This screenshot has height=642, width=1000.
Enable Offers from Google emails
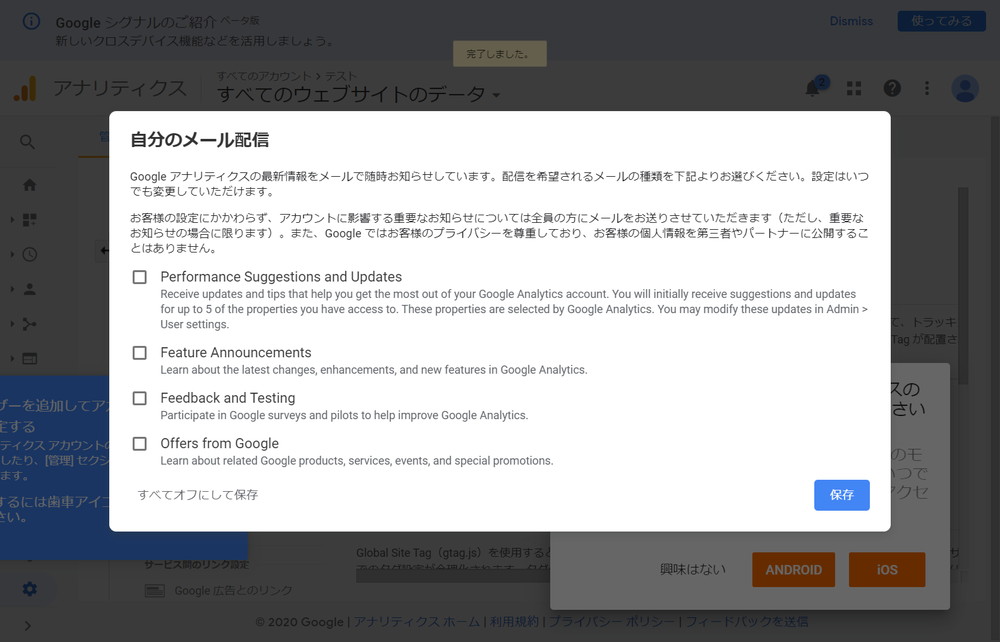tap(140, 443)
